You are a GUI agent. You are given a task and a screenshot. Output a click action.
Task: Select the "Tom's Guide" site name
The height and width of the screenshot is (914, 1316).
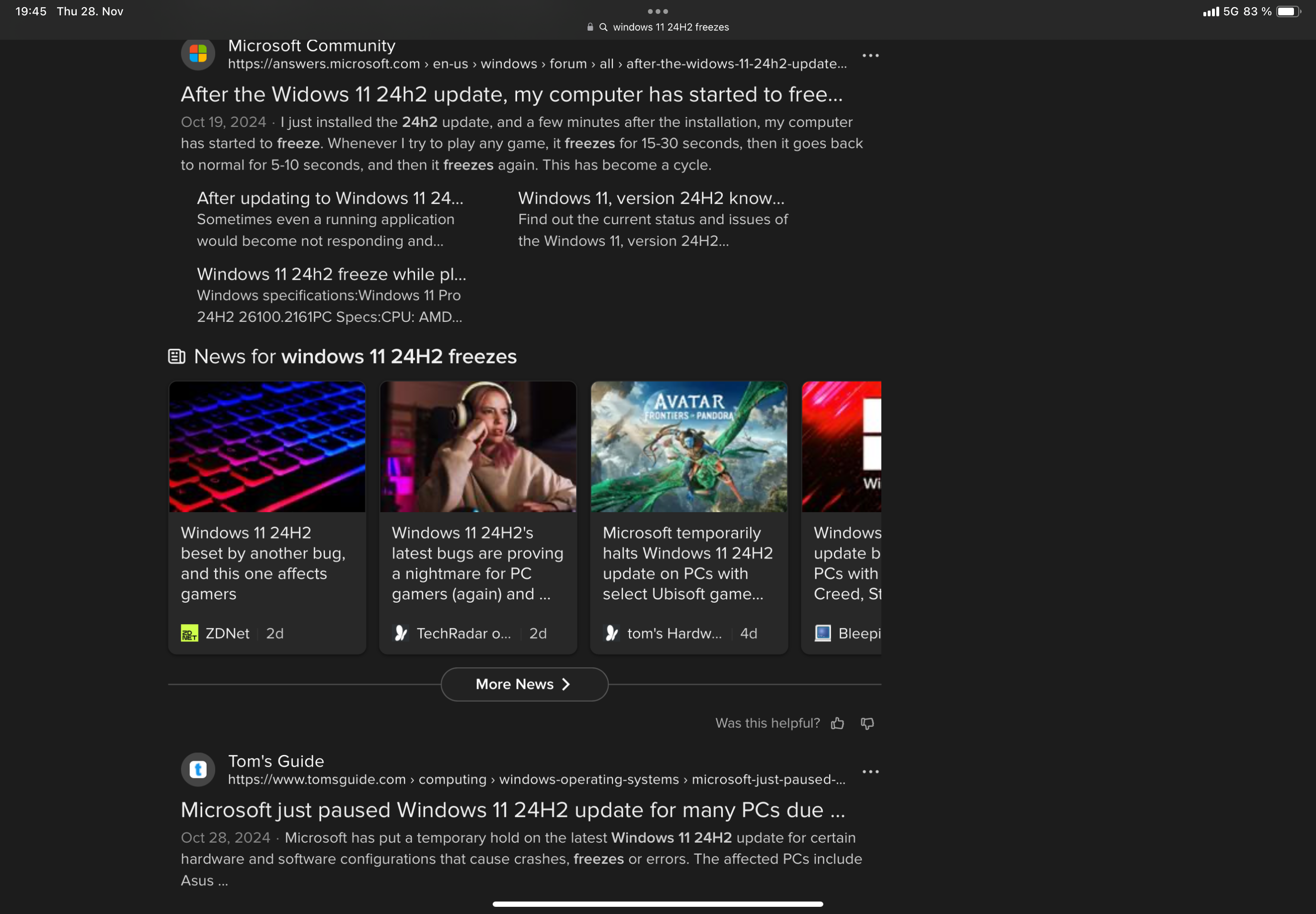pyautogui.click(x=276, y=761)
